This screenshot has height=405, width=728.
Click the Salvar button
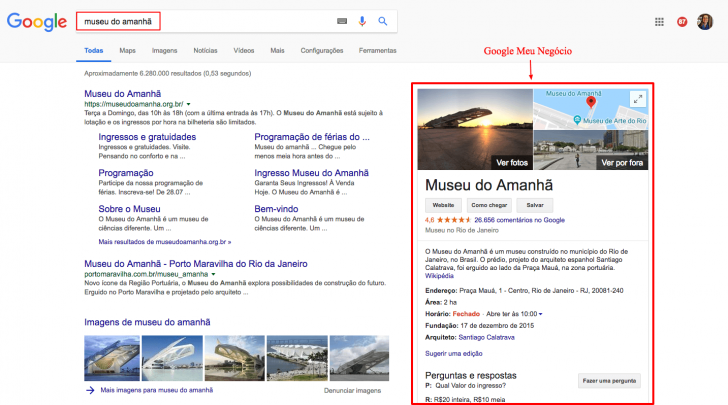[535, 205]
